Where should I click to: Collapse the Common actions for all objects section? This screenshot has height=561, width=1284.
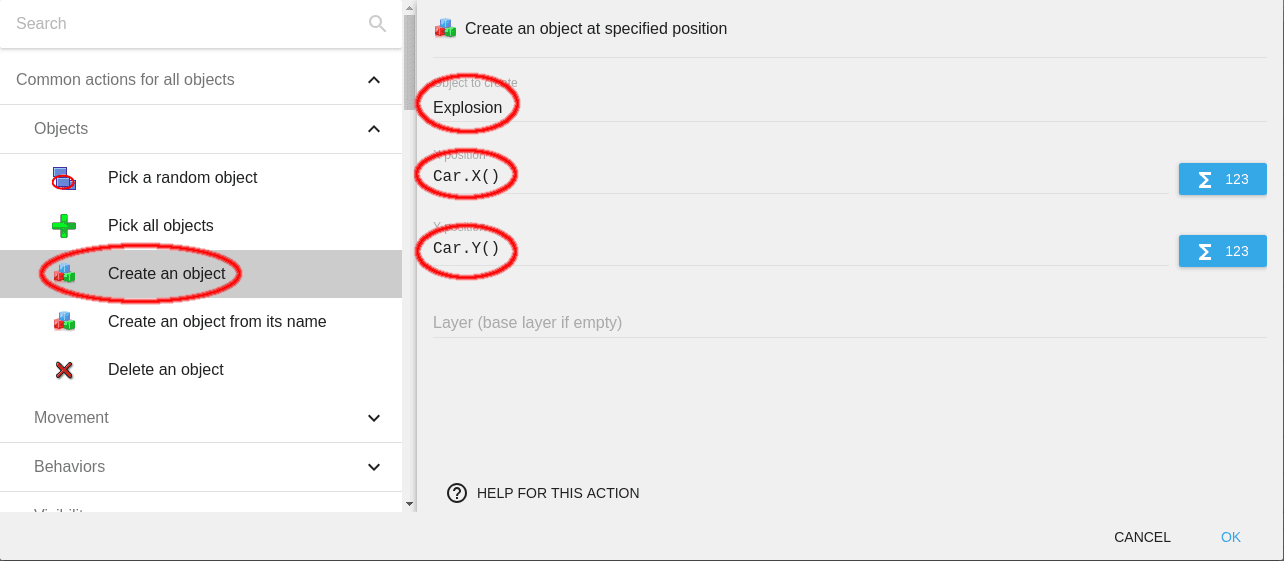click(x=374, y=80)
